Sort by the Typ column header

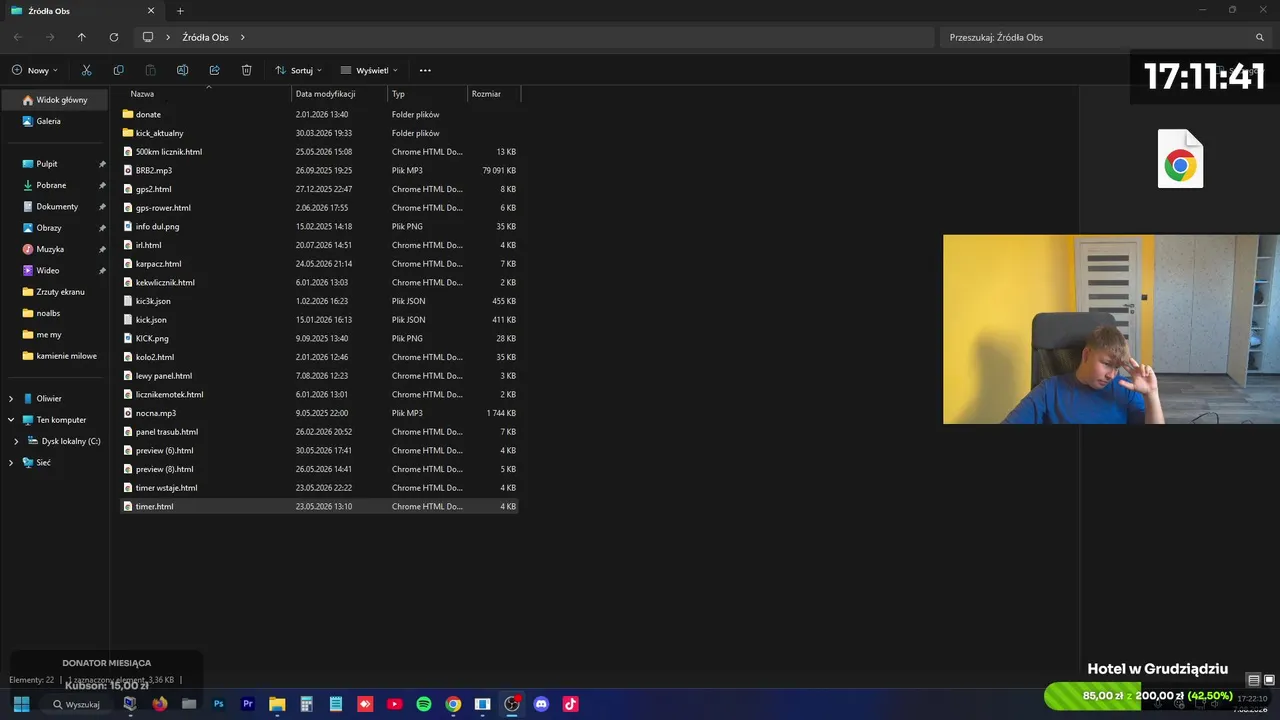pyautogui.click(x=398, y=94)
